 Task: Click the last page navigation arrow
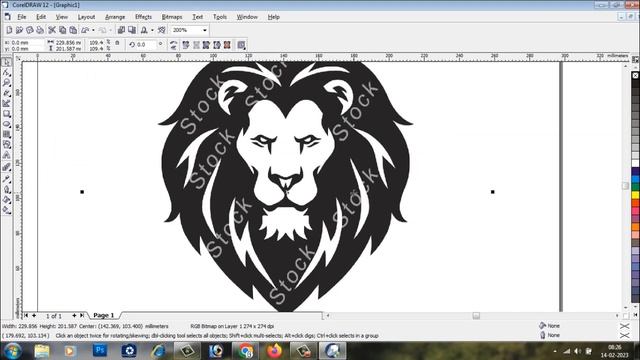click(x=82, y=315)
